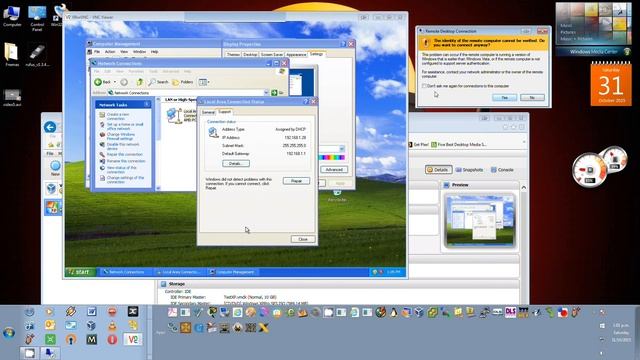Select Support tab in Connection Status

click(224, 111)
